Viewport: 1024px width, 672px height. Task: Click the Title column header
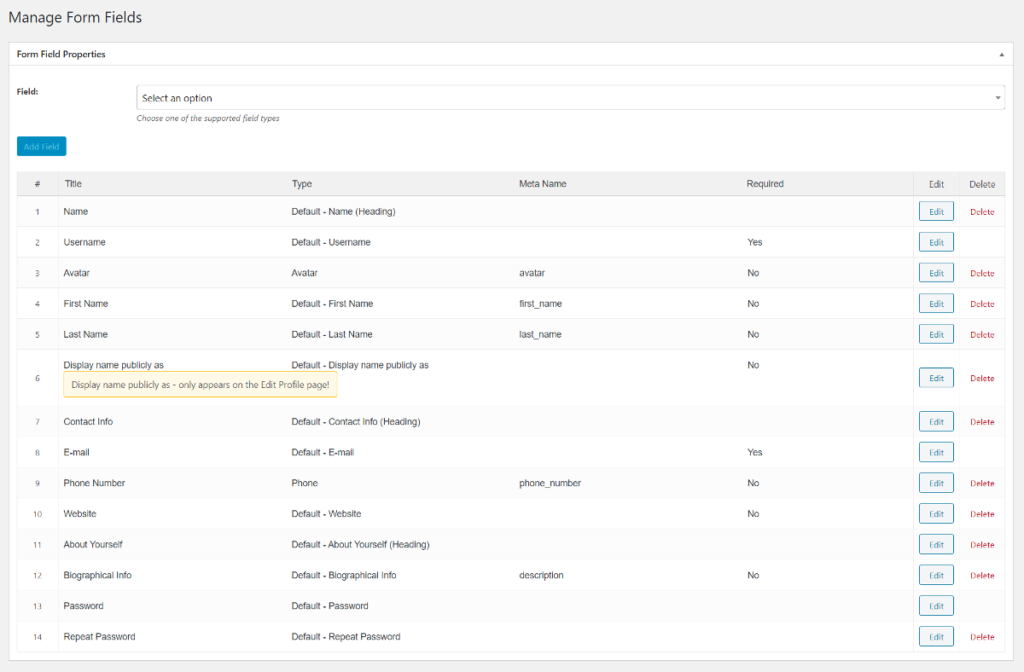point(73,184)
